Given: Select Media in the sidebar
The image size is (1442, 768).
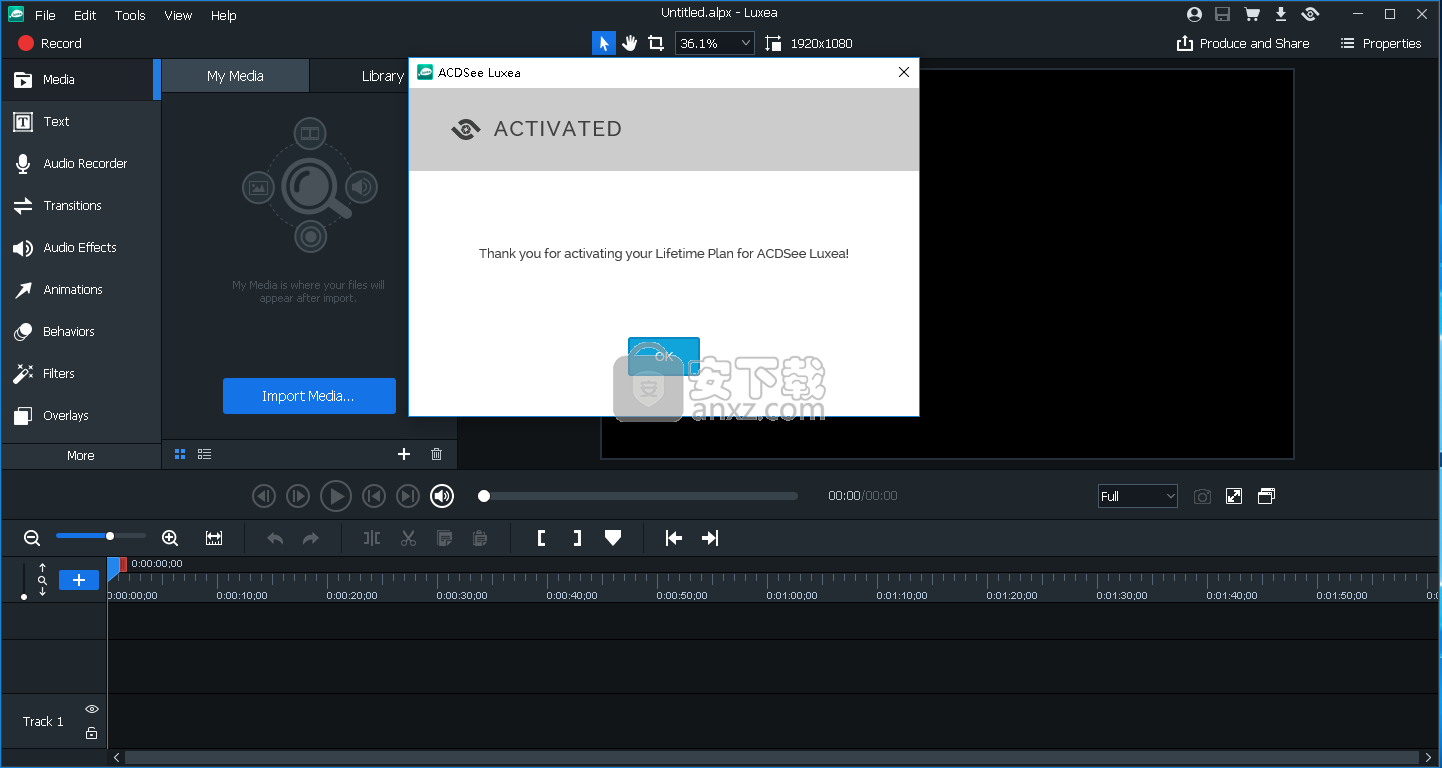Looking at the screenshot, I should (80, 79).
